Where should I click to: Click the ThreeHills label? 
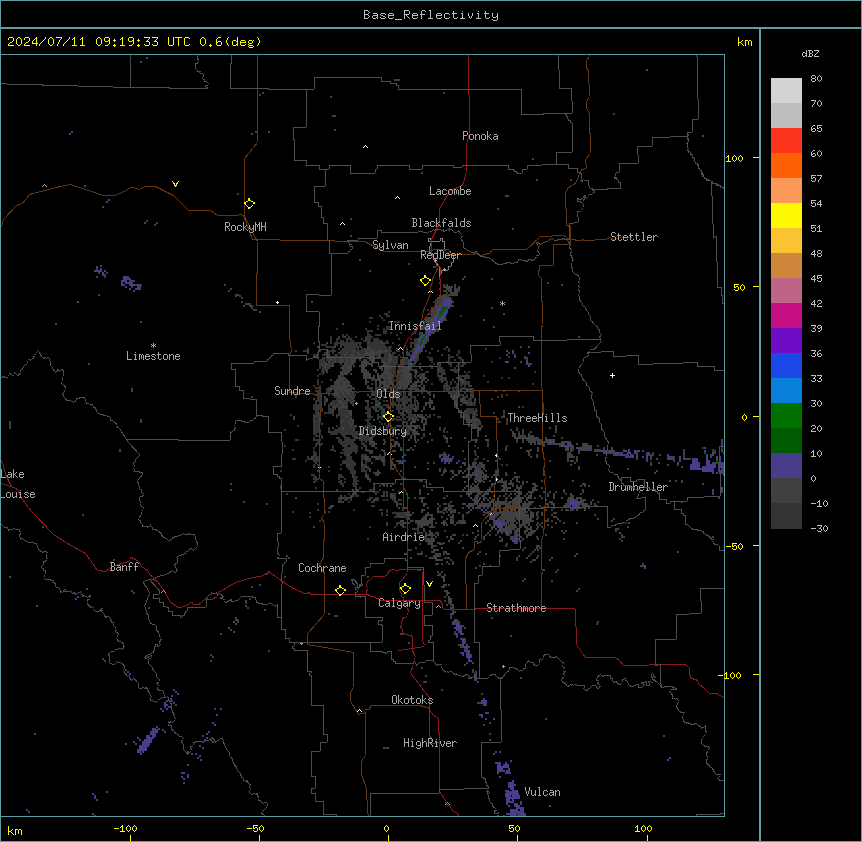537,418
